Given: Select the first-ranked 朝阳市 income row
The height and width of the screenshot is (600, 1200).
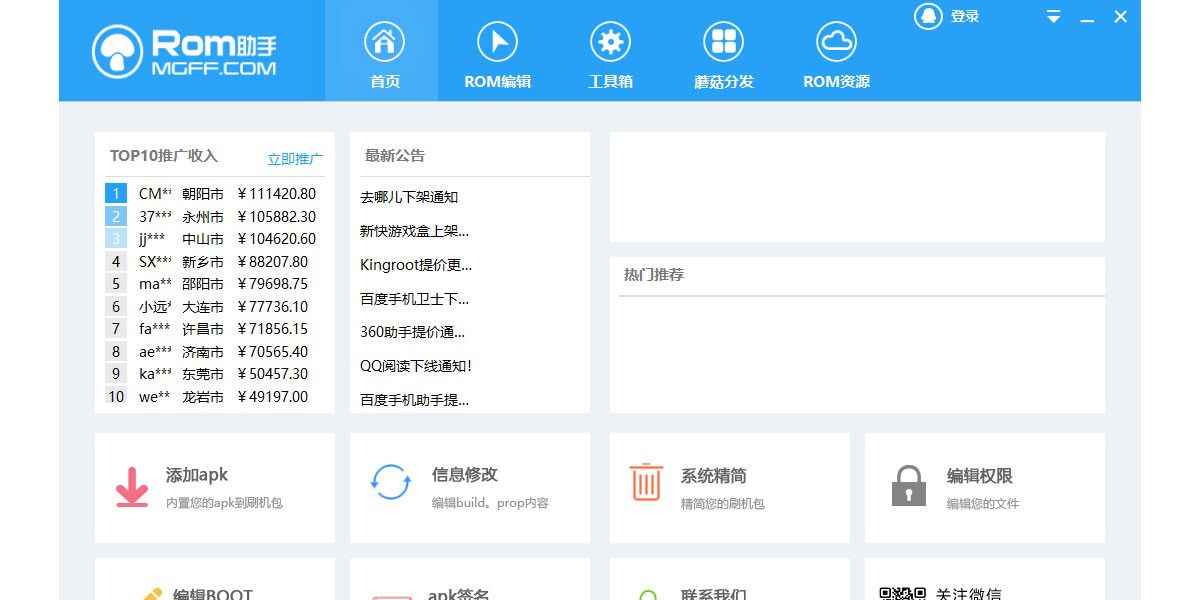Looking at the screenshot, I should [214, 194].
